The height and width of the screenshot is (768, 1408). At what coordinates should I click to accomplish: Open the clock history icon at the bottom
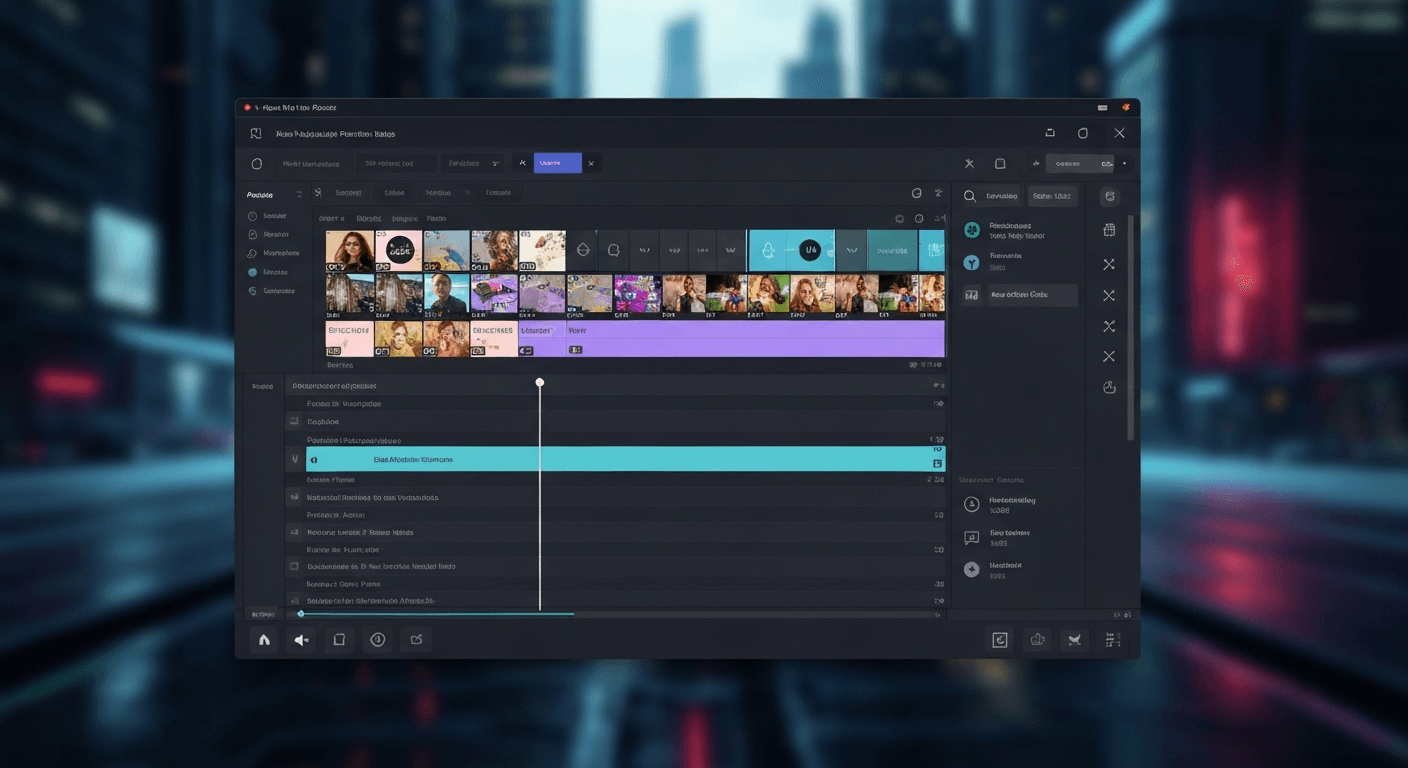pos(378,639)
